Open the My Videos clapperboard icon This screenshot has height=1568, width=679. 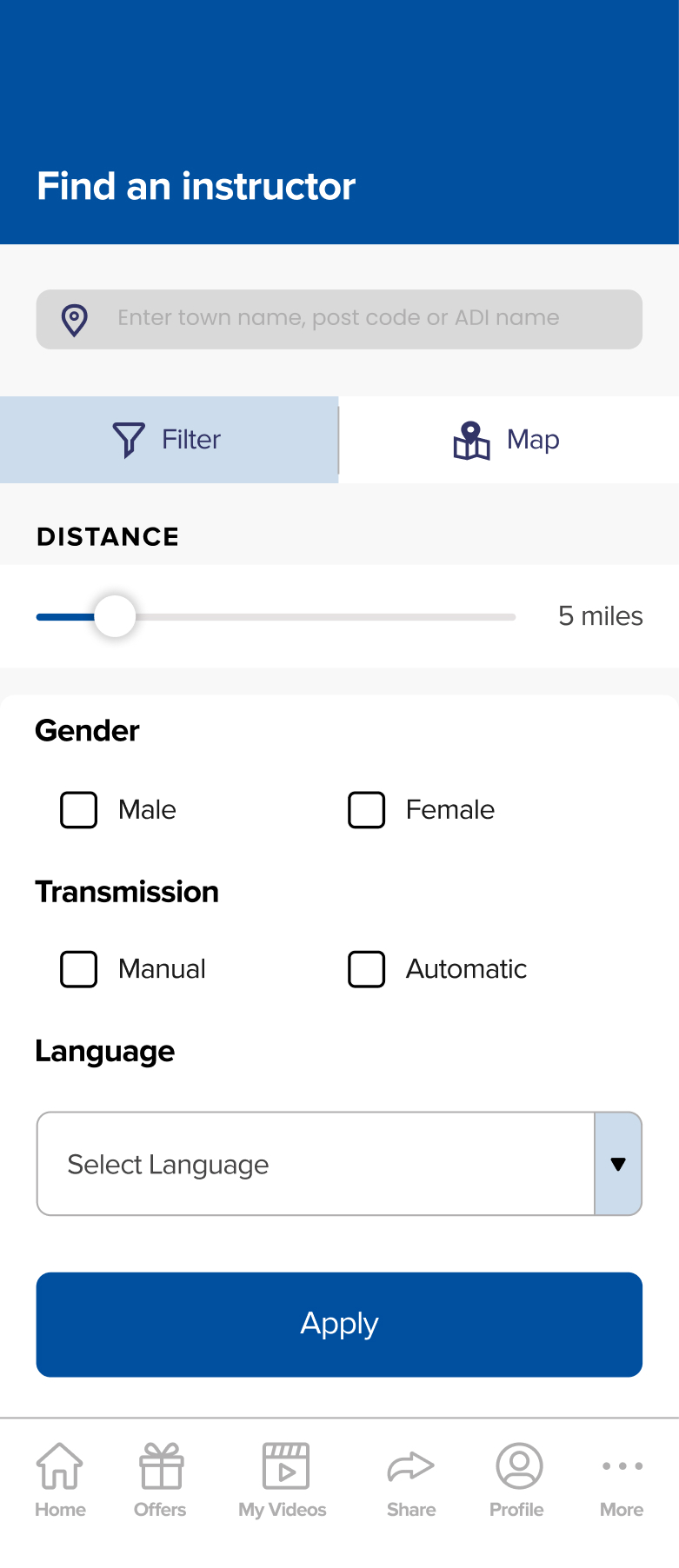click(285, 1466)
